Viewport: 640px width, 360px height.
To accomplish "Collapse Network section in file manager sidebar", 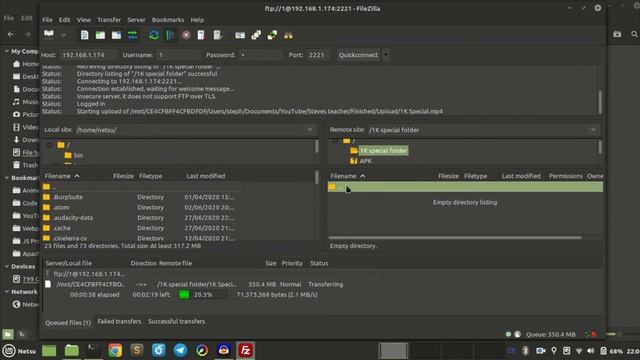I will coord(7,292).
